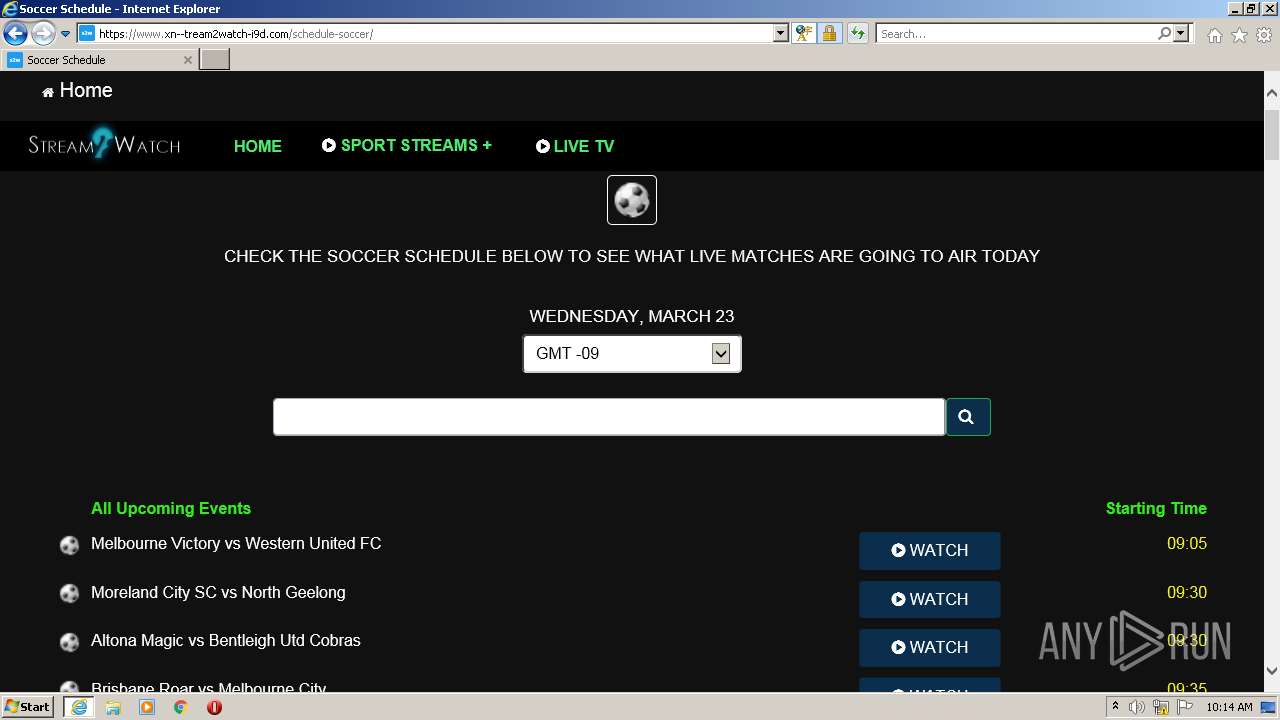
Task: Expand the address bar autocomplete dropdown
Action: coord(781,33)
